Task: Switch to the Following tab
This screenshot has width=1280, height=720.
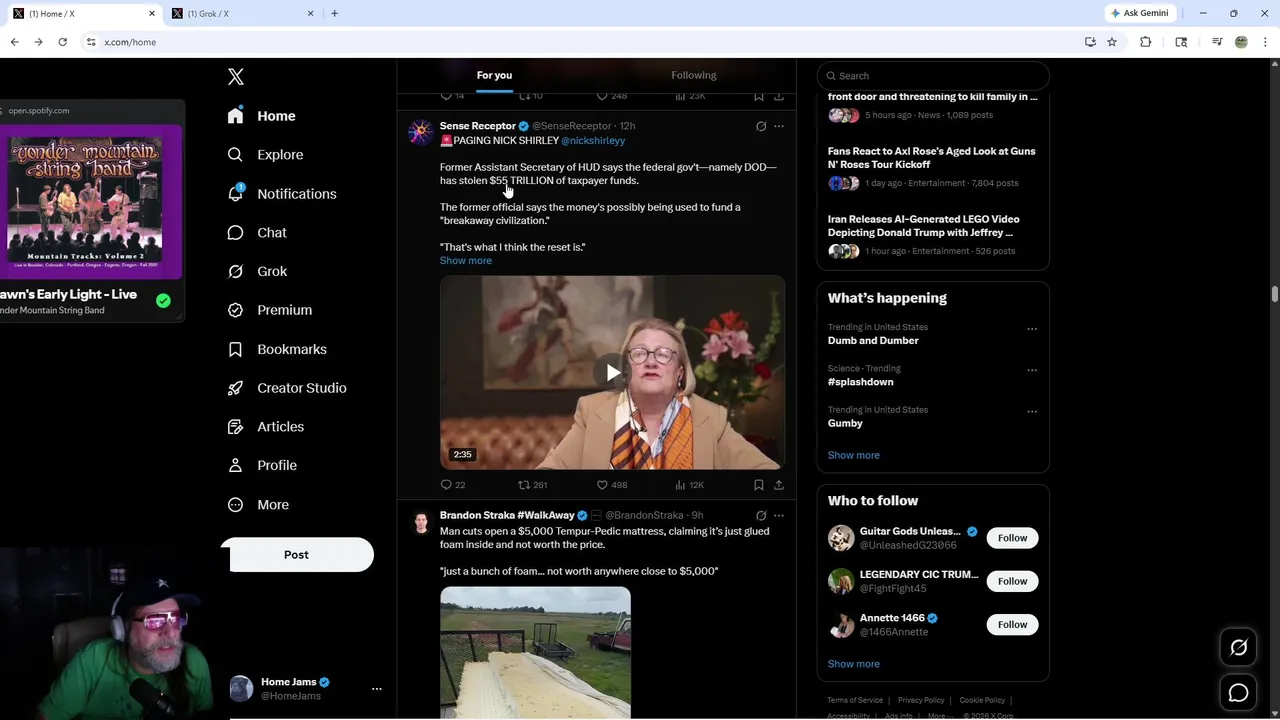Action: coord(694,75)
